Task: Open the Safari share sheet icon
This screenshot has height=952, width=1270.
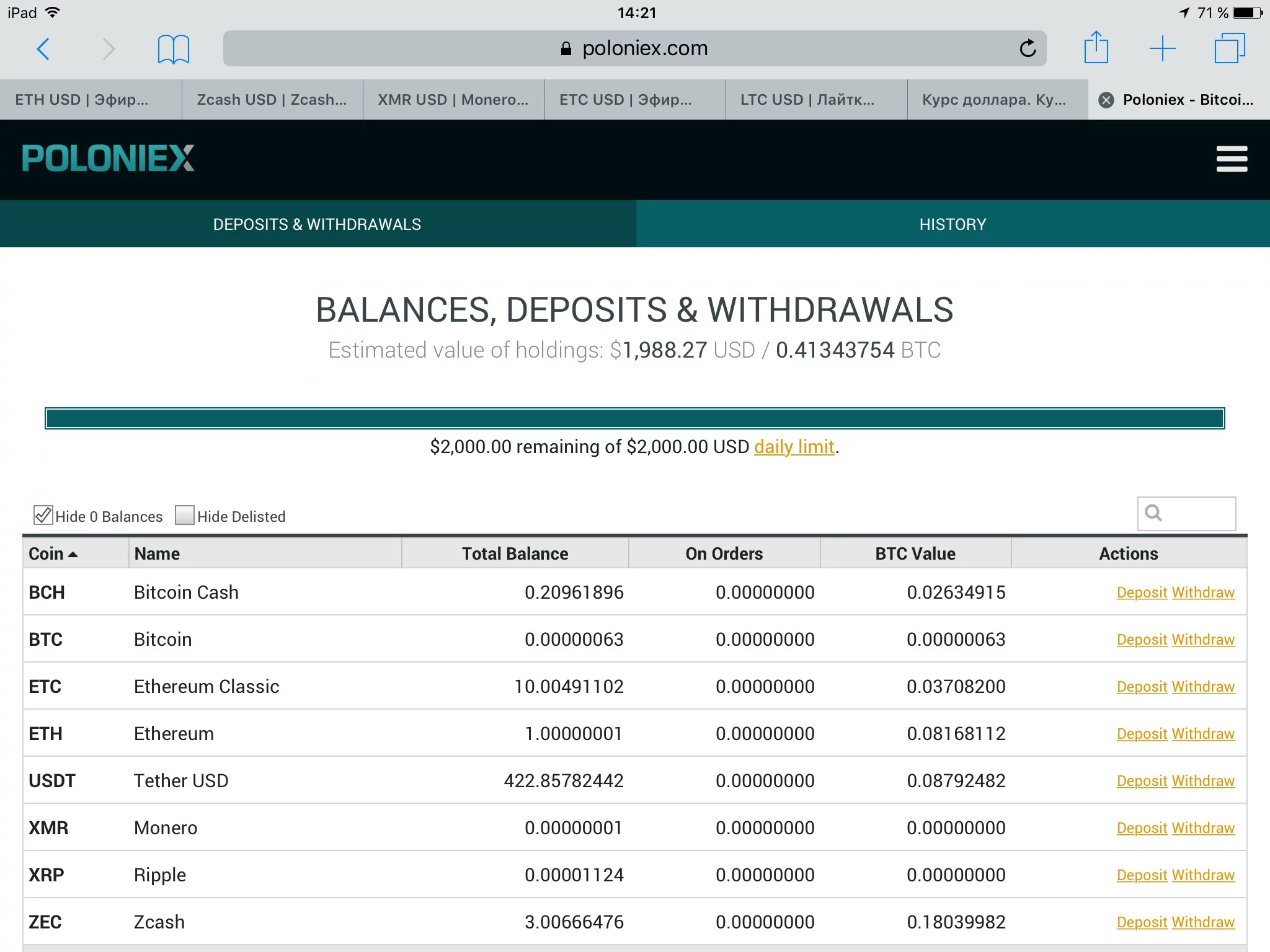Action: click(1096, 47)
